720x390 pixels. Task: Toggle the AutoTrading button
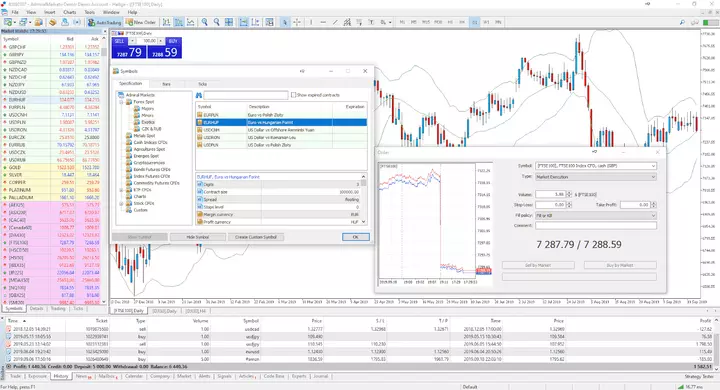tap(105, 22)
